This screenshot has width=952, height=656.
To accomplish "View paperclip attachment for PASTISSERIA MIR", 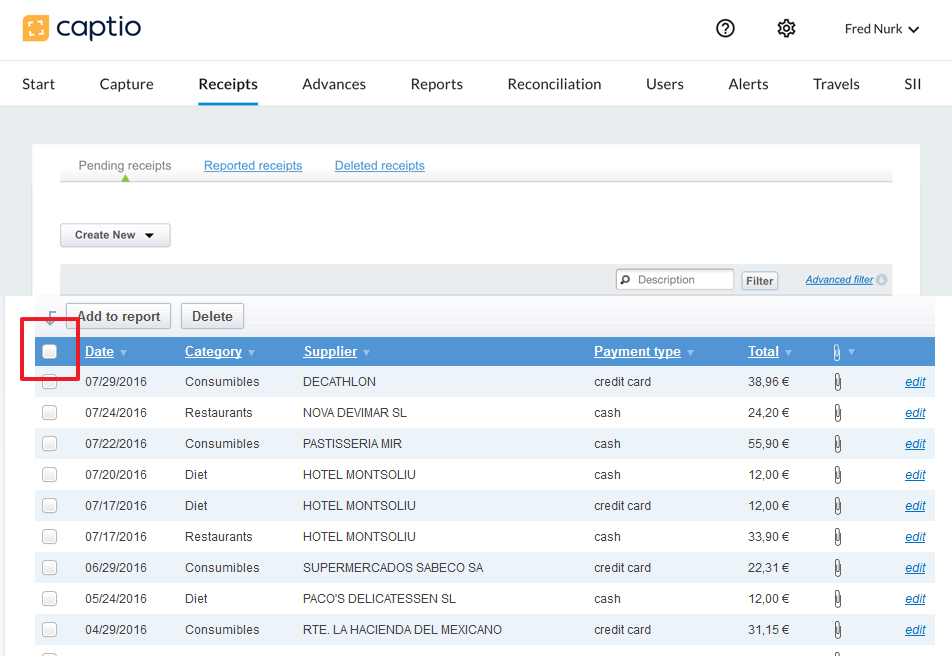I will click(x=837, y=444).
